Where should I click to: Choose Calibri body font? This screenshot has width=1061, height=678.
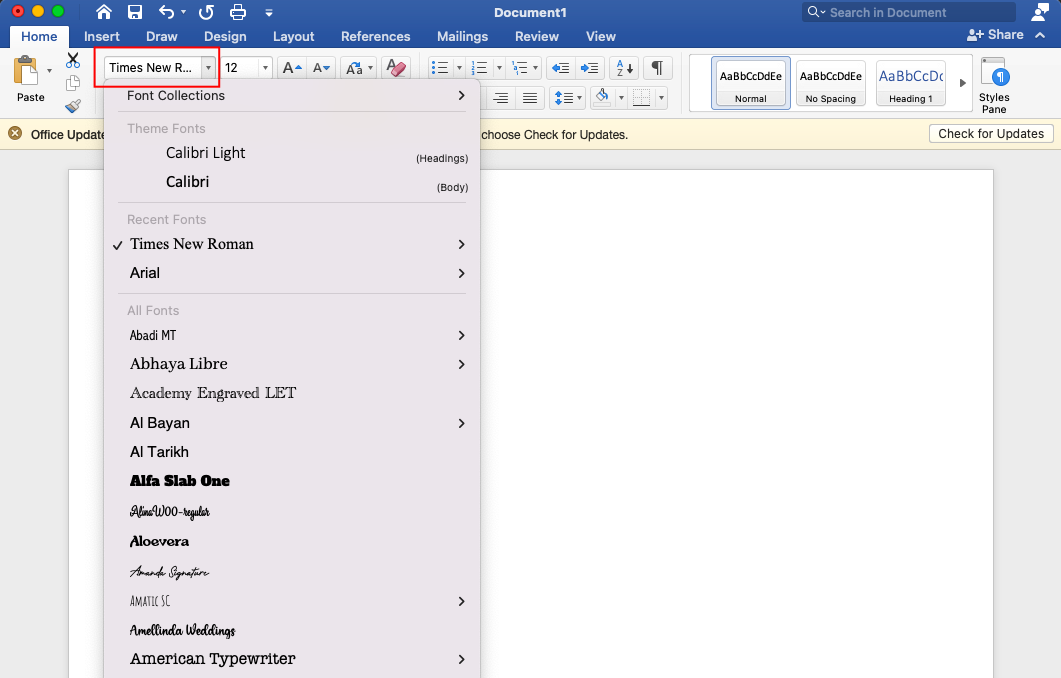[x=292, y=183]
